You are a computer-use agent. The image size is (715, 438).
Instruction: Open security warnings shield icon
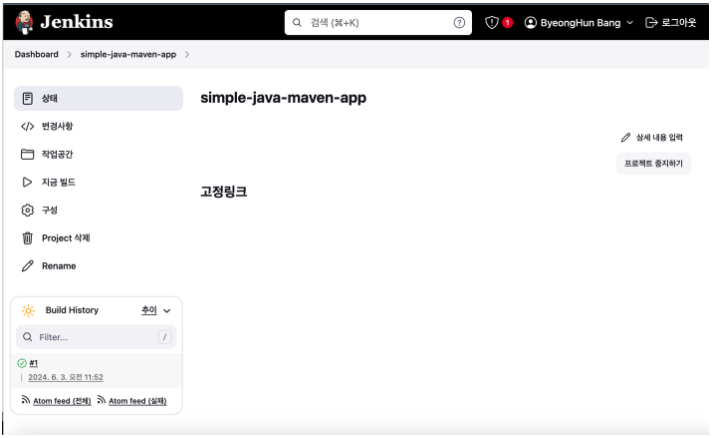tap(492, 22)
